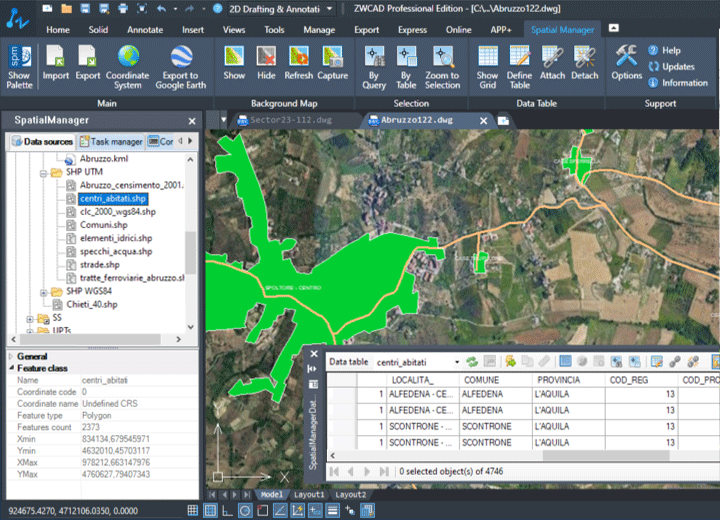720x520 pixels.
Task: Select By Query tool
Action: coord(374,67)
